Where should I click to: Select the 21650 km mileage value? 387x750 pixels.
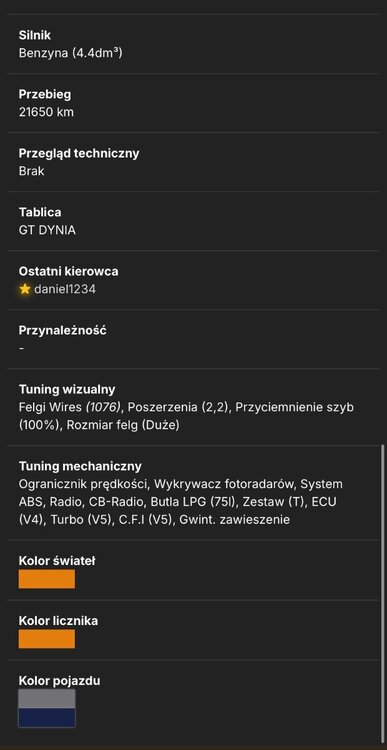[46, 112]
